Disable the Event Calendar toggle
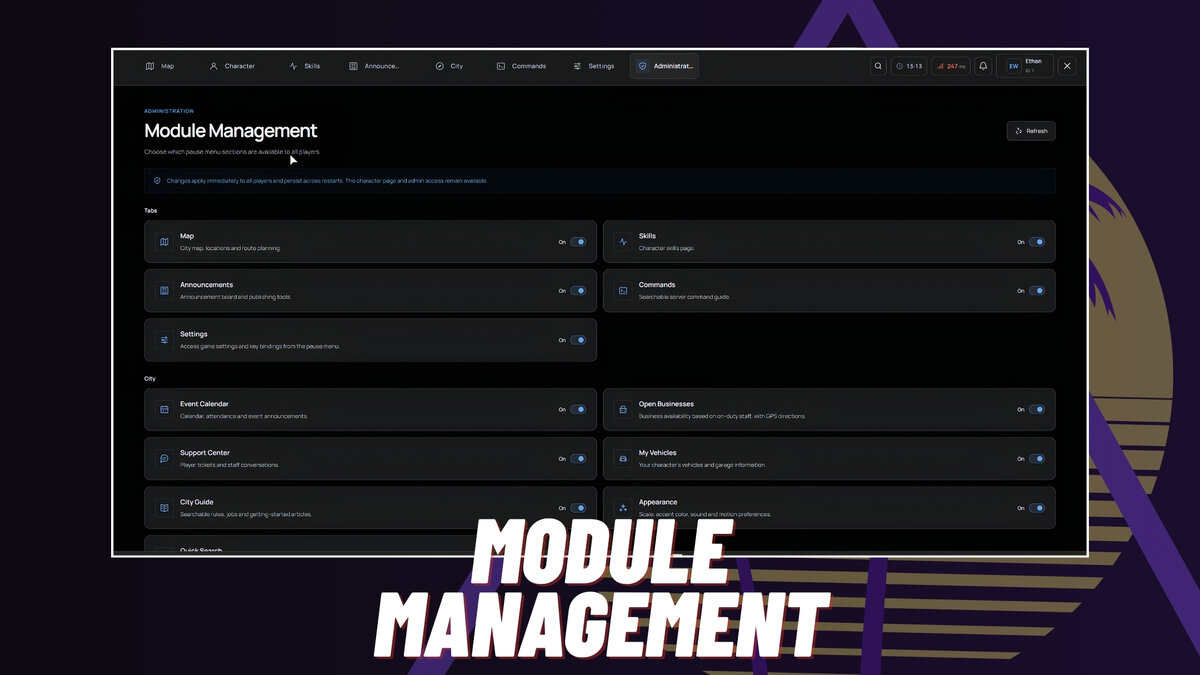The height and width of the screenshot is (675, 1200). (578, 410)
